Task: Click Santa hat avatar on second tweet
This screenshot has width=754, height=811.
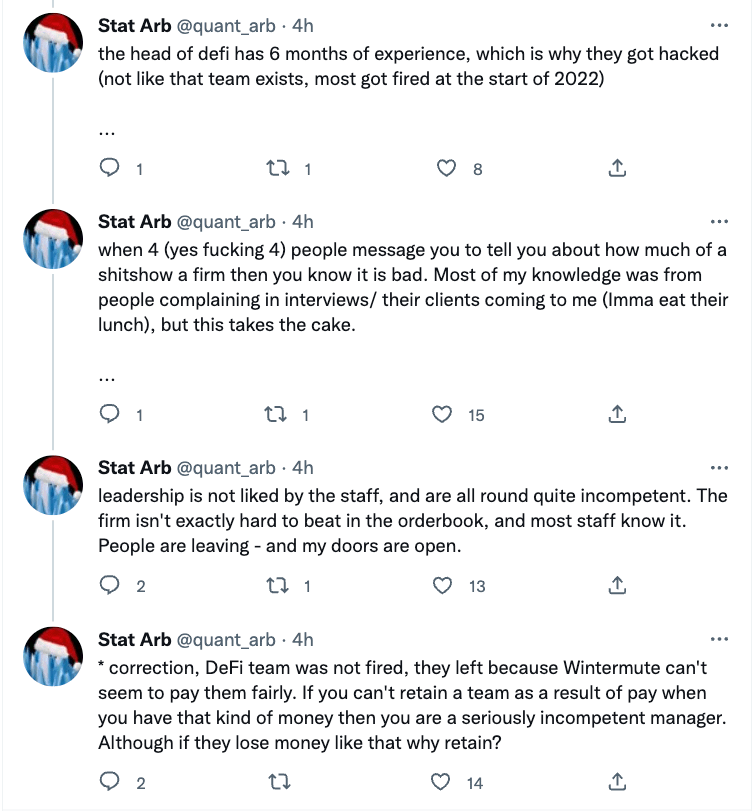Action: (52, 242)
